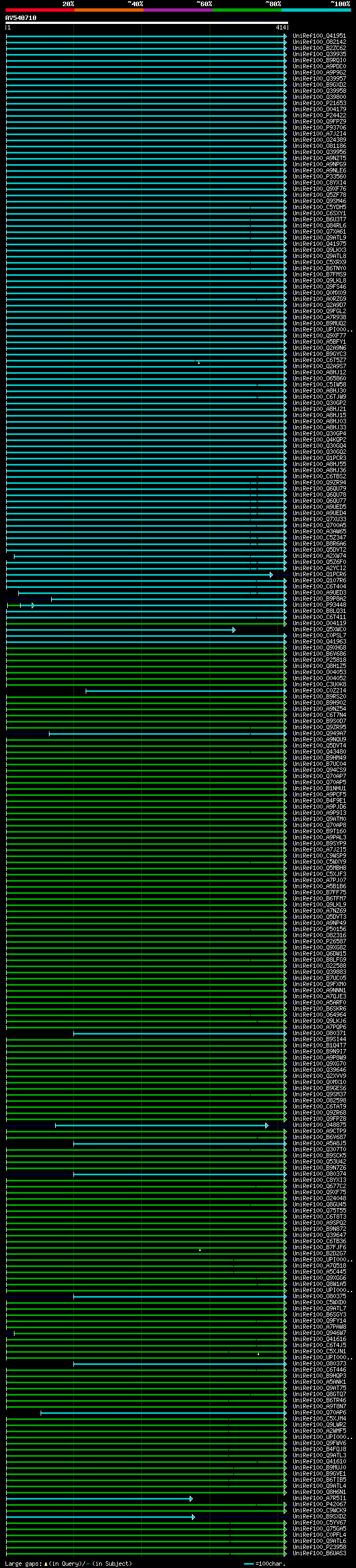Click the alignment bar for UniRef100_B9SXD2
Image resolution: width=356 pixels, height=1568 pixels.
click(101, 1517)
